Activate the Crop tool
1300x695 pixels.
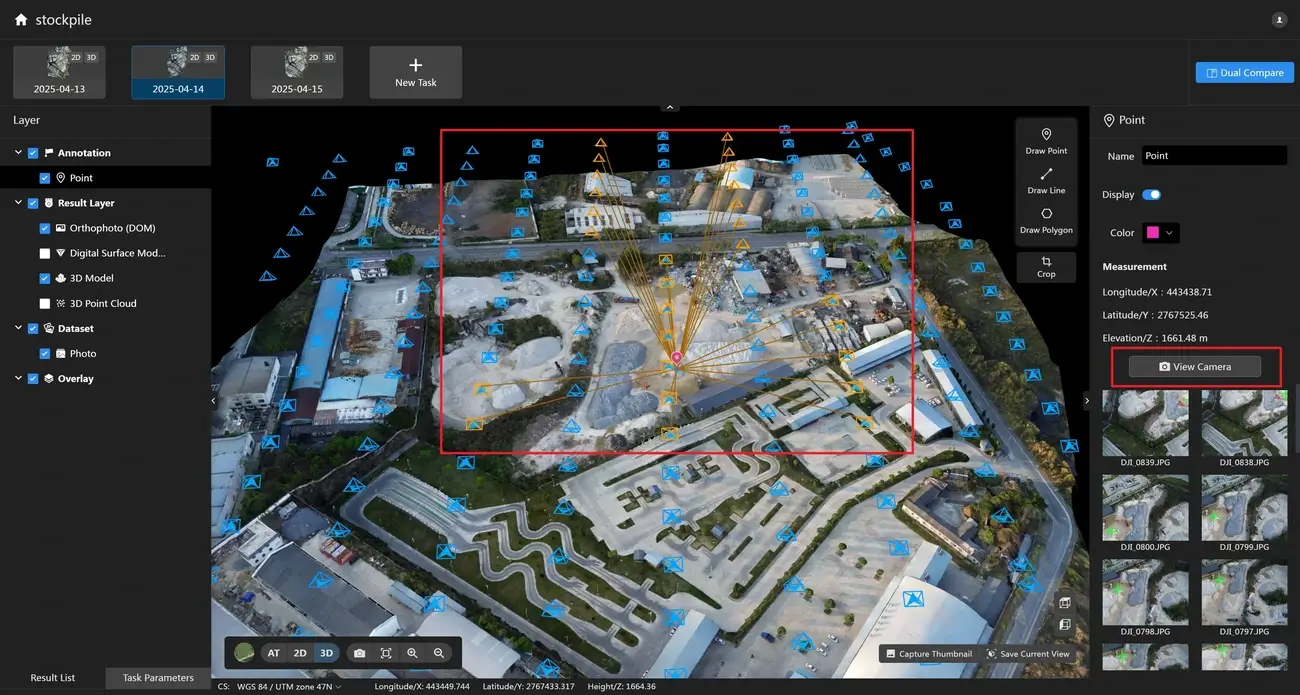pyautogui.click(x=1046, y=266)
